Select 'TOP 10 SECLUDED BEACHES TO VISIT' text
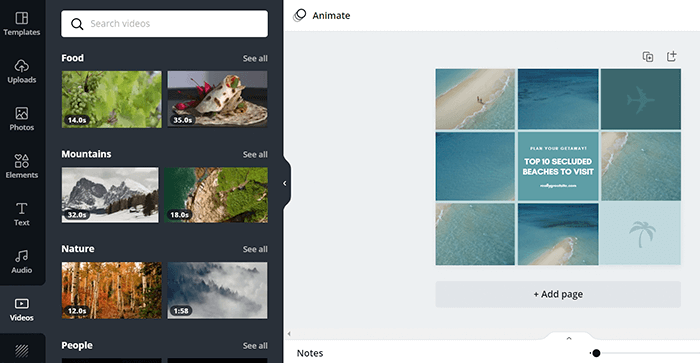 tap(558, 167)
